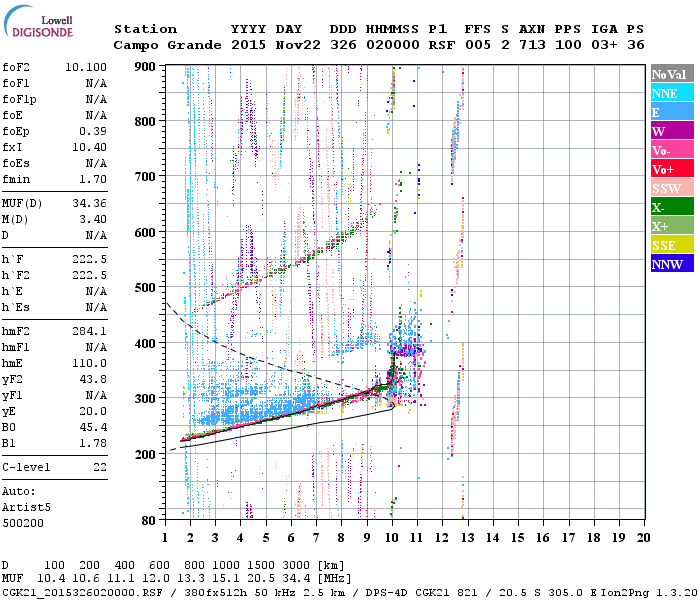
Task: Select the SSW legend swatch
Action: (672, 188)
